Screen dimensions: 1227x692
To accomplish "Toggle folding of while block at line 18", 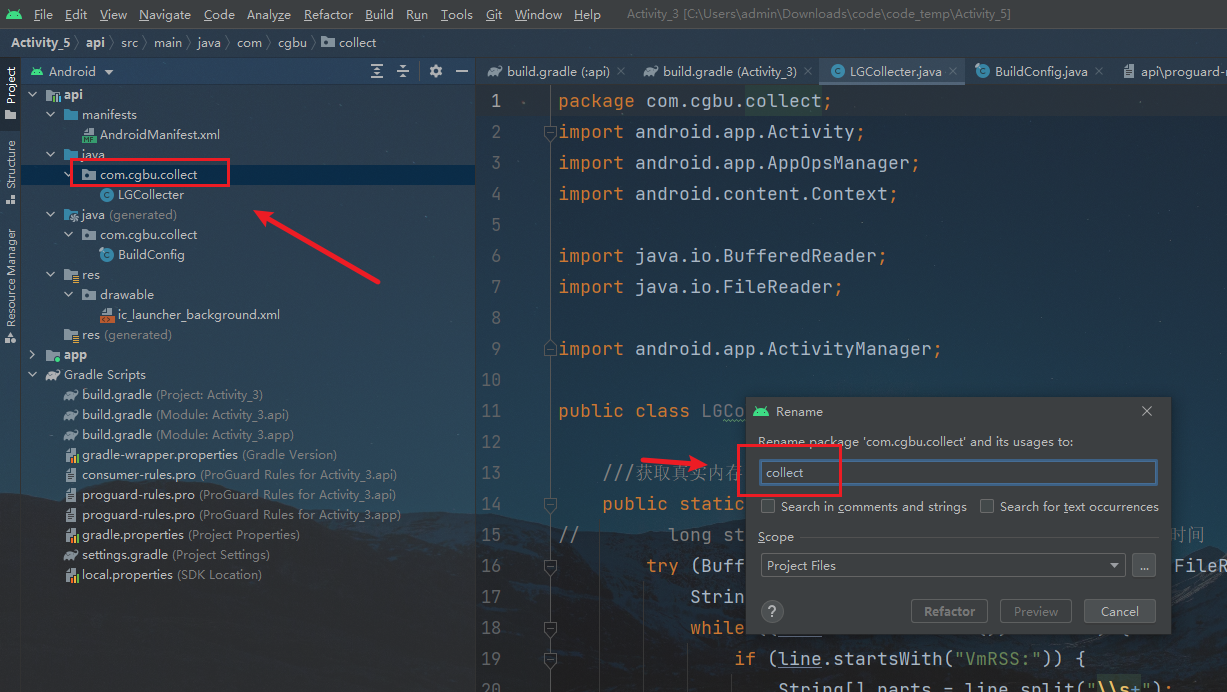I will (548, 628).
